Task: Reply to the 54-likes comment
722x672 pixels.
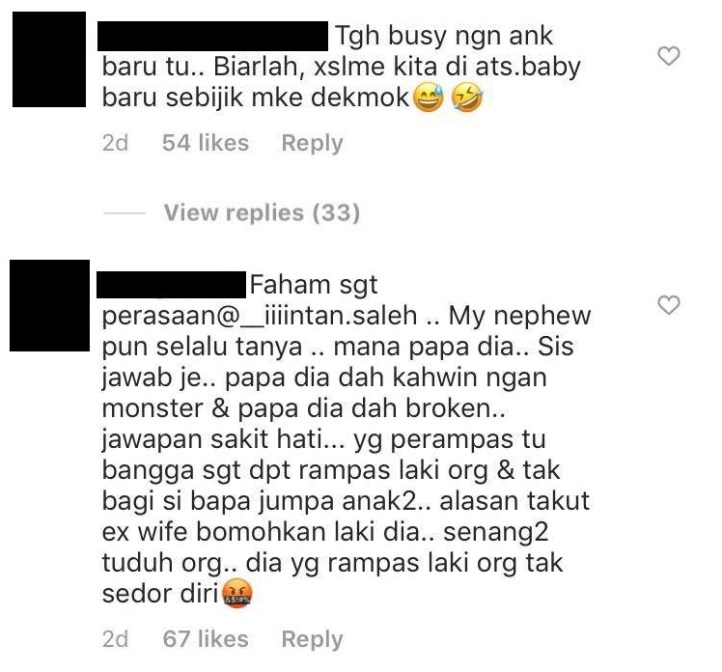Action: [312, 143]
